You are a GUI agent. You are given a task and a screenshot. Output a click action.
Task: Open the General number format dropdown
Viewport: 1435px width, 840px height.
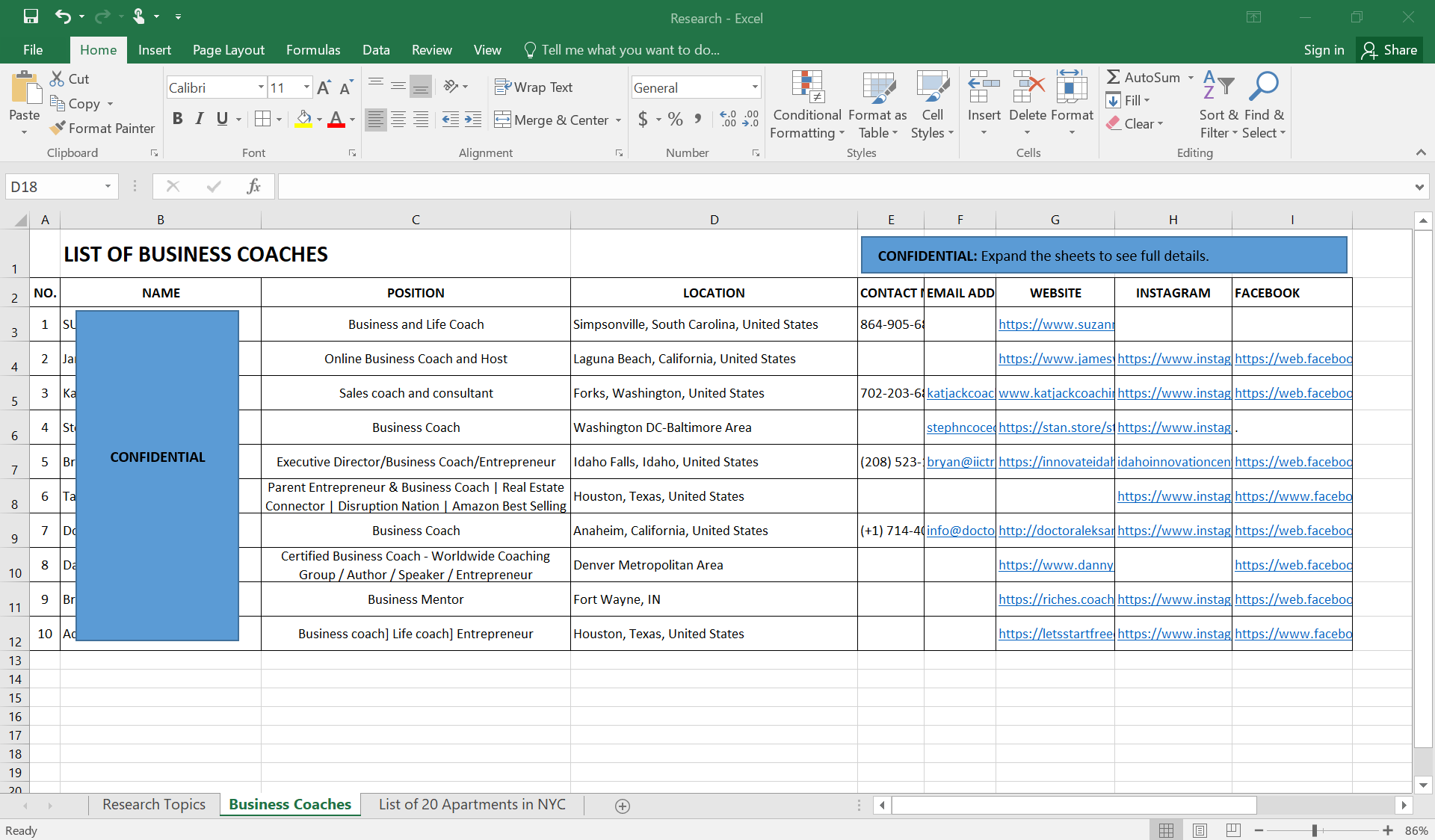pyautogui.click(x=754, y=87)
